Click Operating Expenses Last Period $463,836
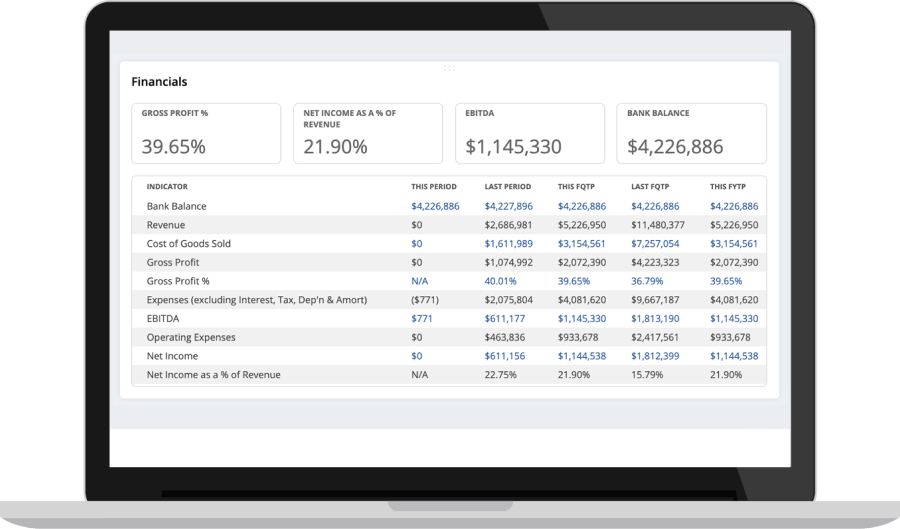The image size is (900, 529). 505,337
